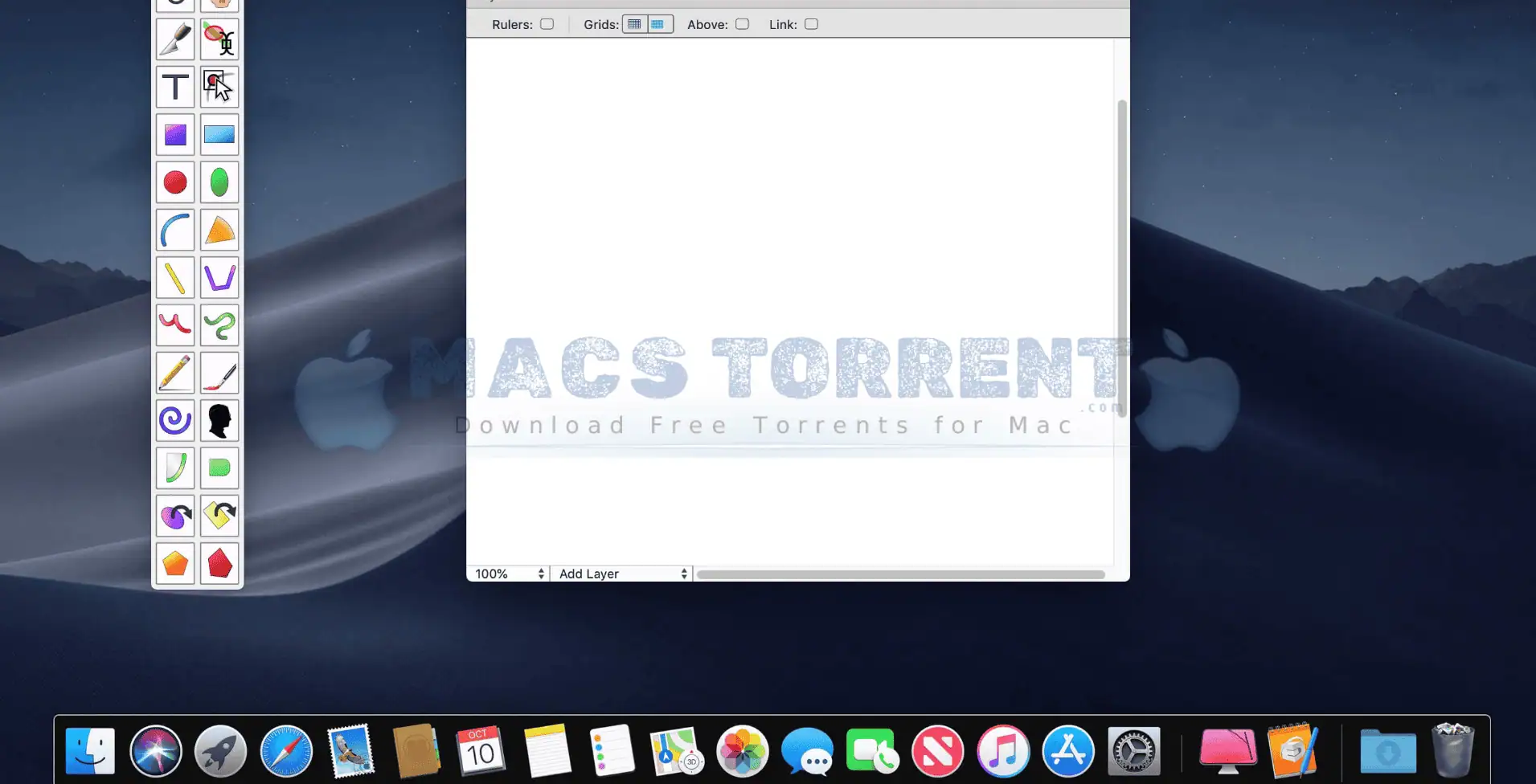This screenshot has height=784, width=1536.
Task: Open the Add Layer popup menu
Action: (623, 574)
